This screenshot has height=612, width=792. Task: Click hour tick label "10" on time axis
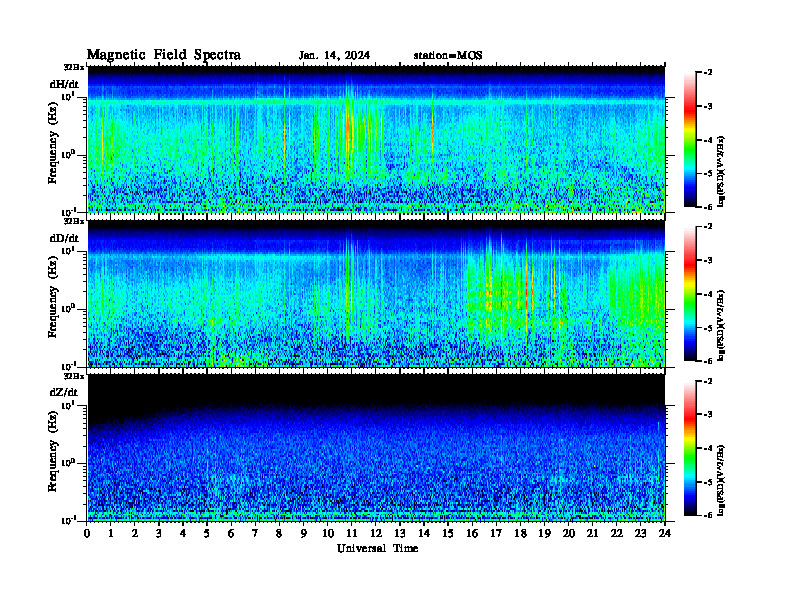pyautogui.click(x=328, y=534)
